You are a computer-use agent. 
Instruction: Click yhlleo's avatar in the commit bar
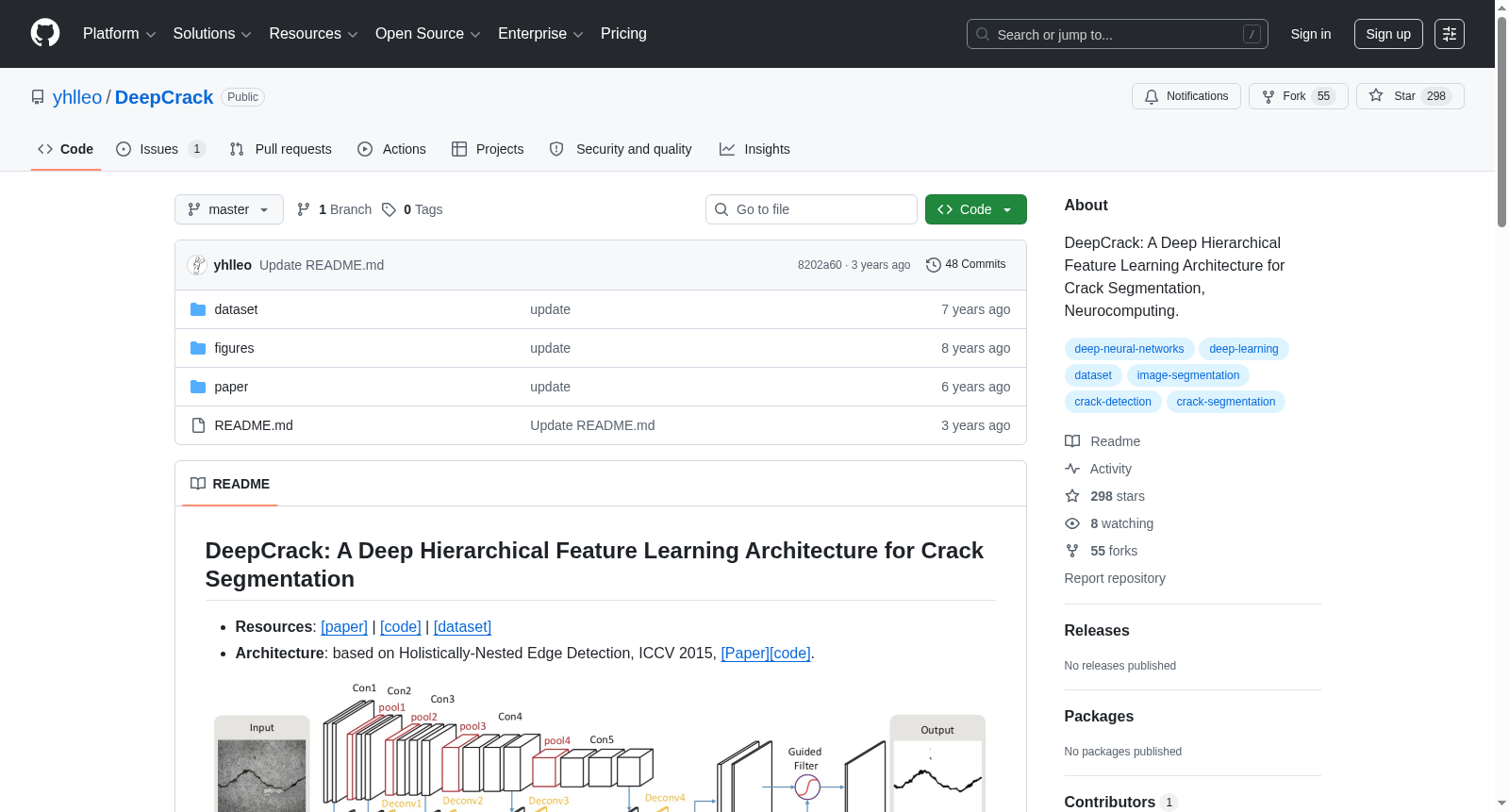pyautogui.click(x=197, y=265)
